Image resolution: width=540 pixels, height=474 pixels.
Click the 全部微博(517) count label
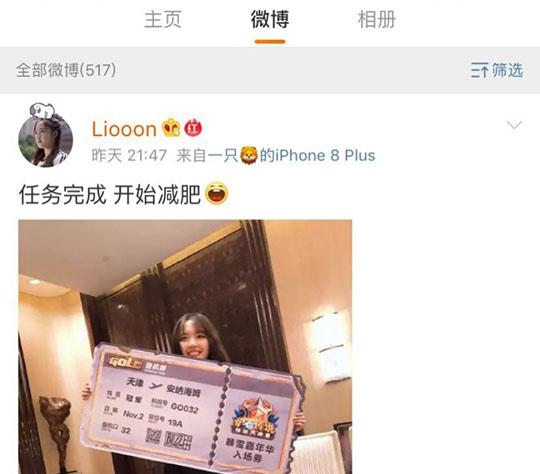66,70
